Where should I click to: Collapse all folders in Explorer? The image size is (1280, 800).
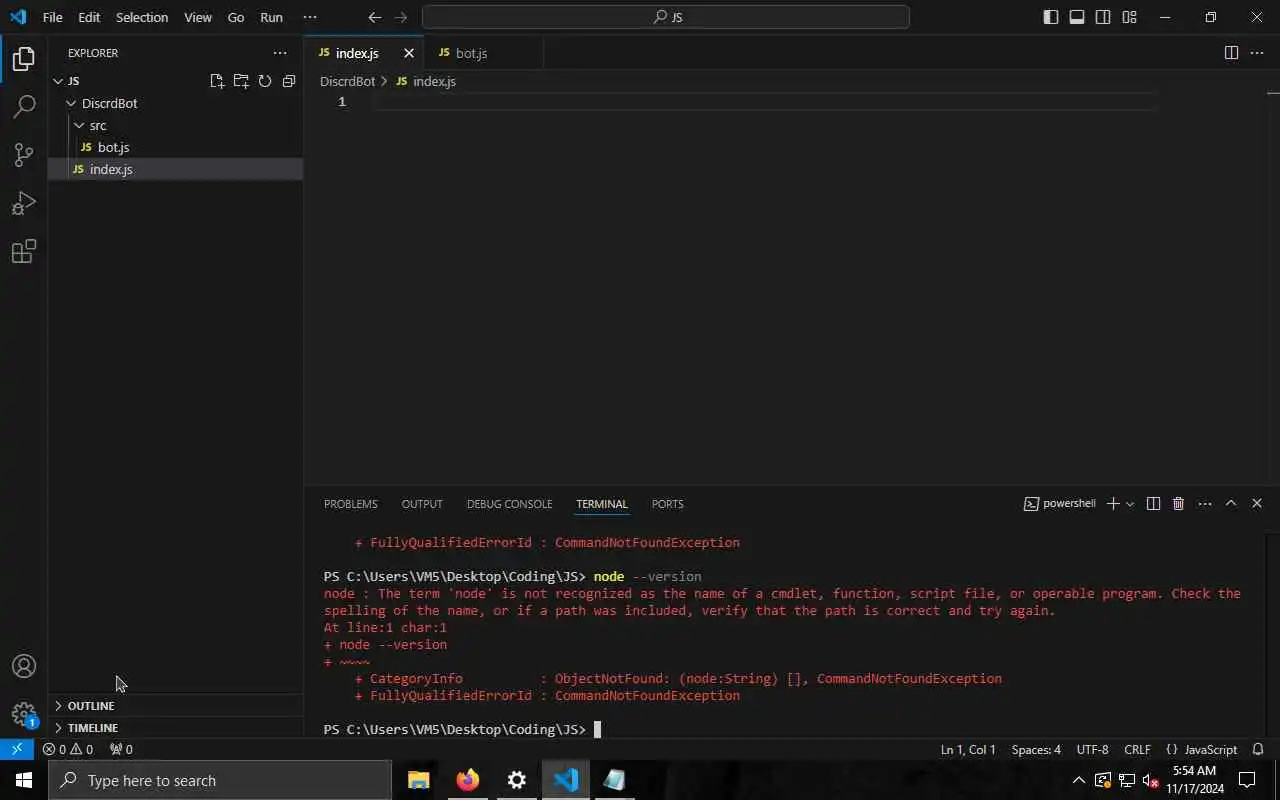(x=289, y=81)
